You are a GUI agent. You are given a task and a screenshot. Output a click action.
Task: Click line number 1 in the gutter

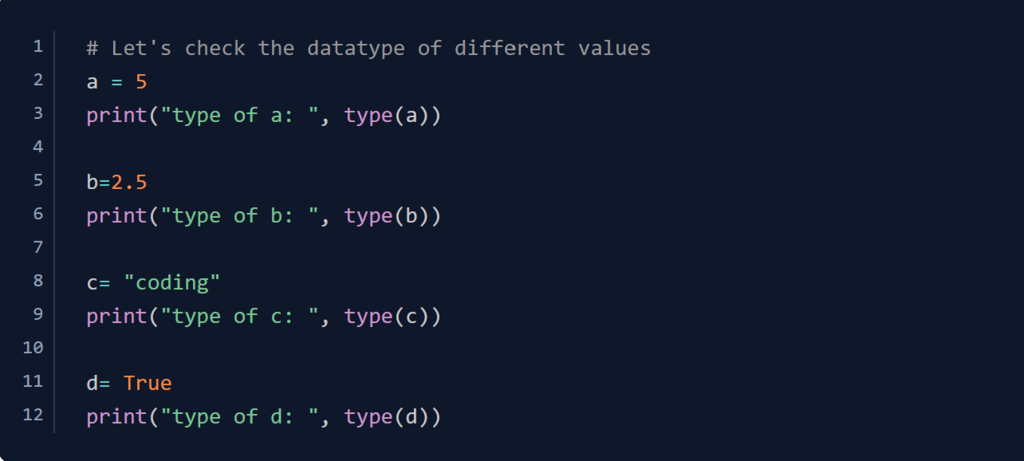click(x=38, y=47)
